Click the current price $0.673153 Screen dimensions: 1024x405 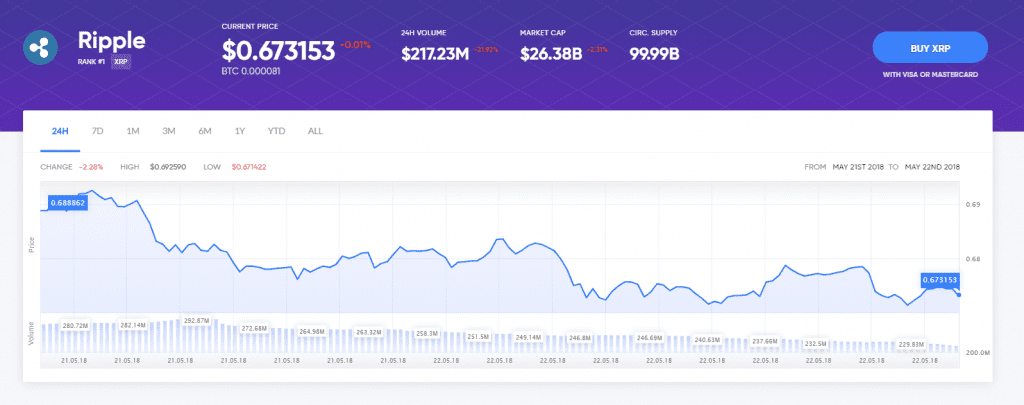tap(278, 51)
